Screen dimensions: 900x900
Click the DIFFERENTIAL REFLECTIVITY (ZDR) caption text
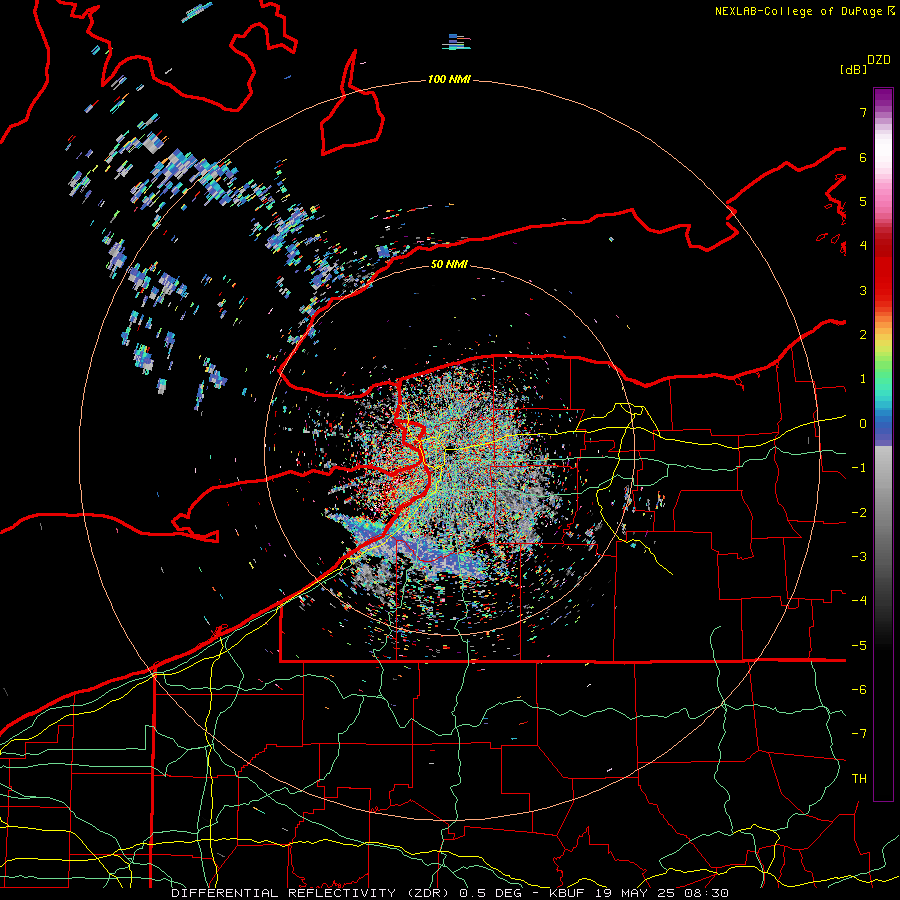coord(311,893)
